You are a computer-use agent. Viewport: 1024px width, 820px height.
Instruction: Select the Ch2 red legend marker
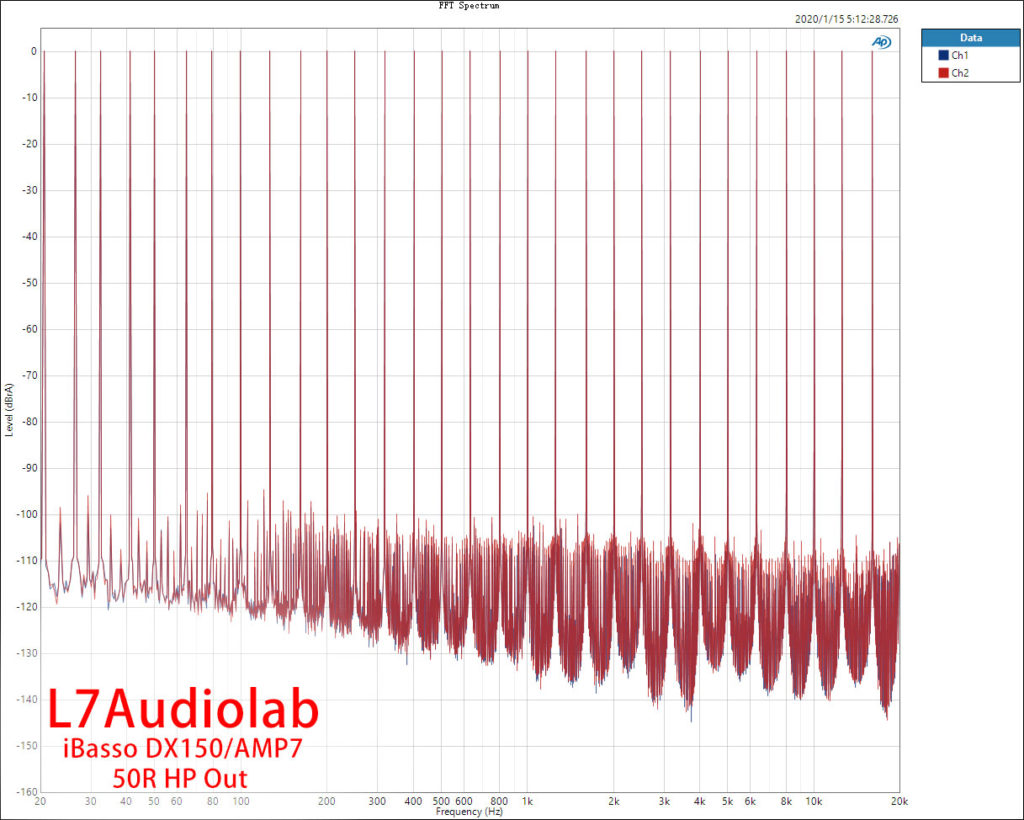[x=942, y=72]
